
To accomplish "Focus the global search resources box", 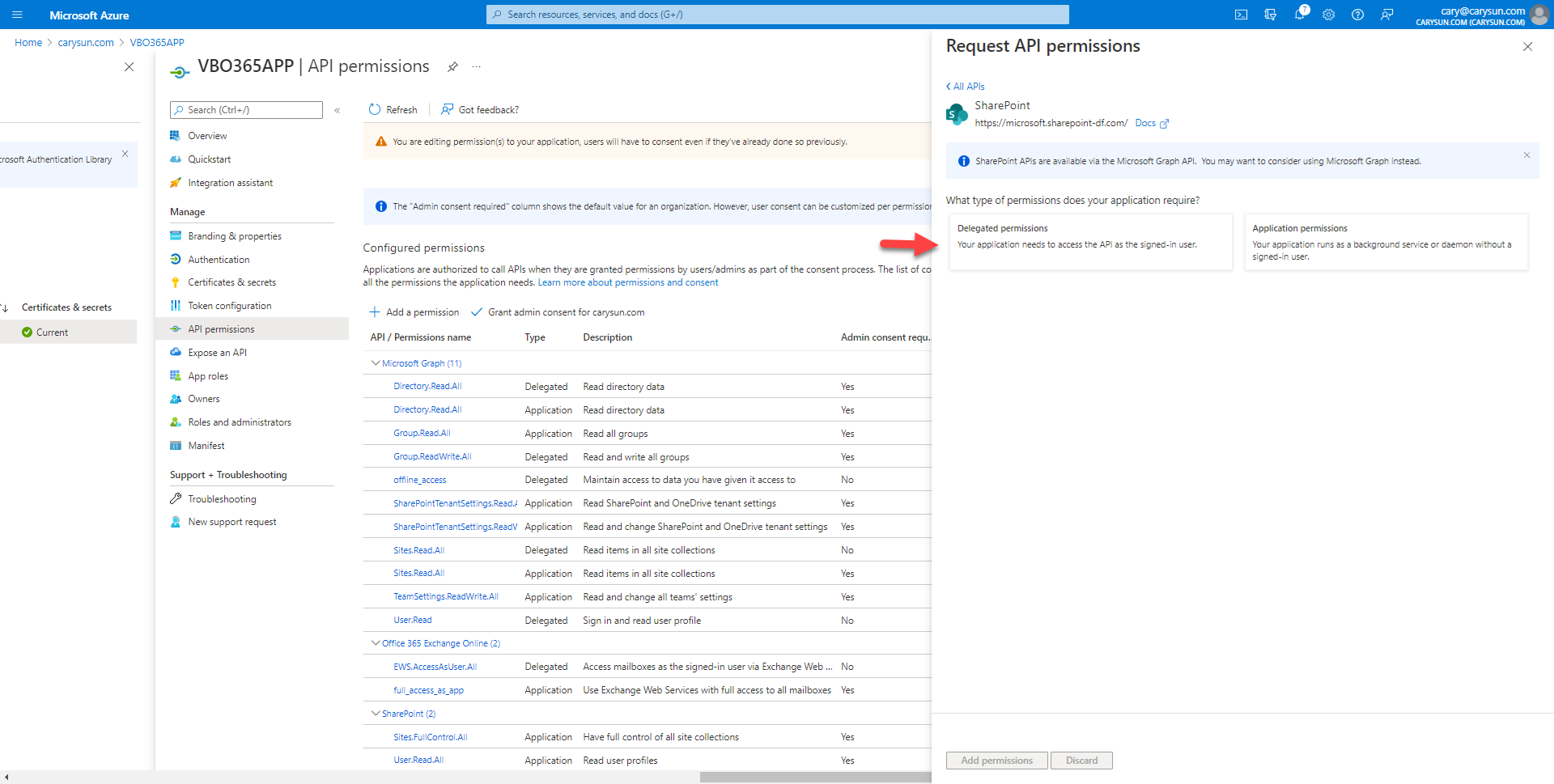I will (777, 15).
